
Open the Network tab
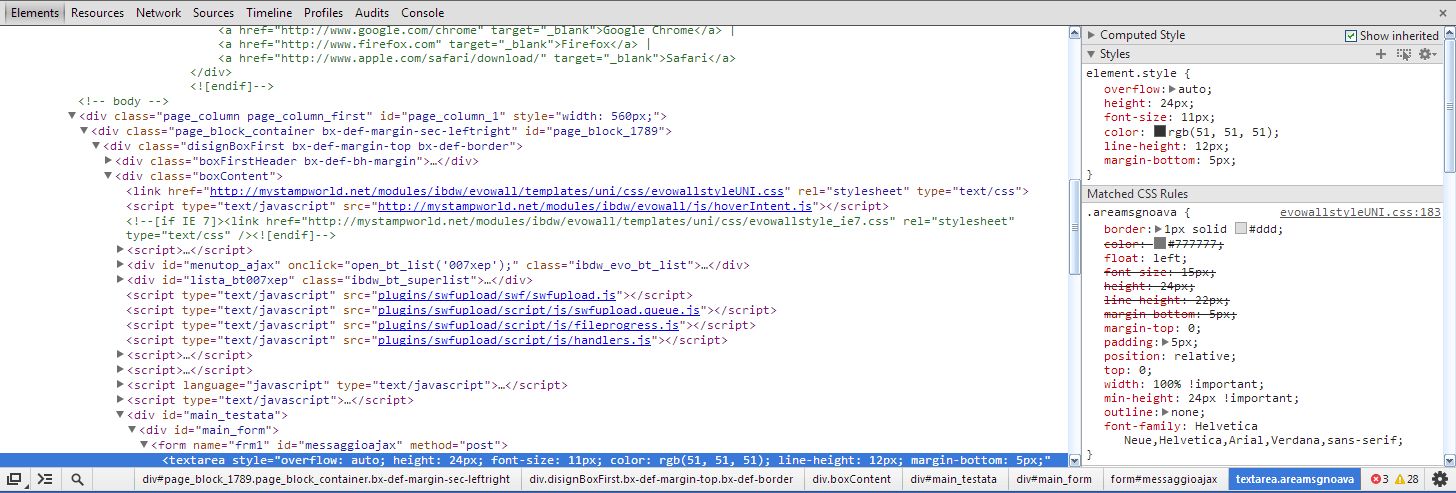tap(158, 13)
